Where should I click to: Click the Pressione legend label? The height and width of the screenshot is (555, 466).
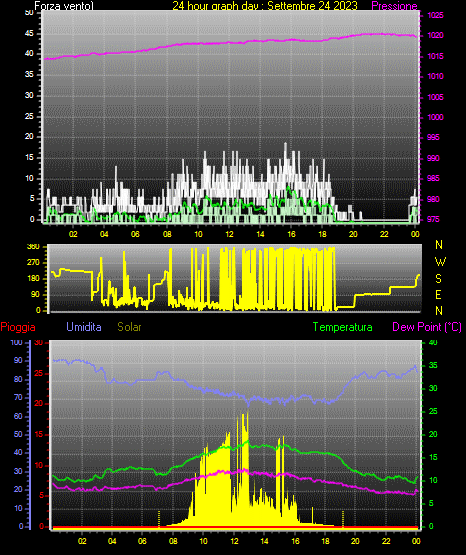(394, 6)
